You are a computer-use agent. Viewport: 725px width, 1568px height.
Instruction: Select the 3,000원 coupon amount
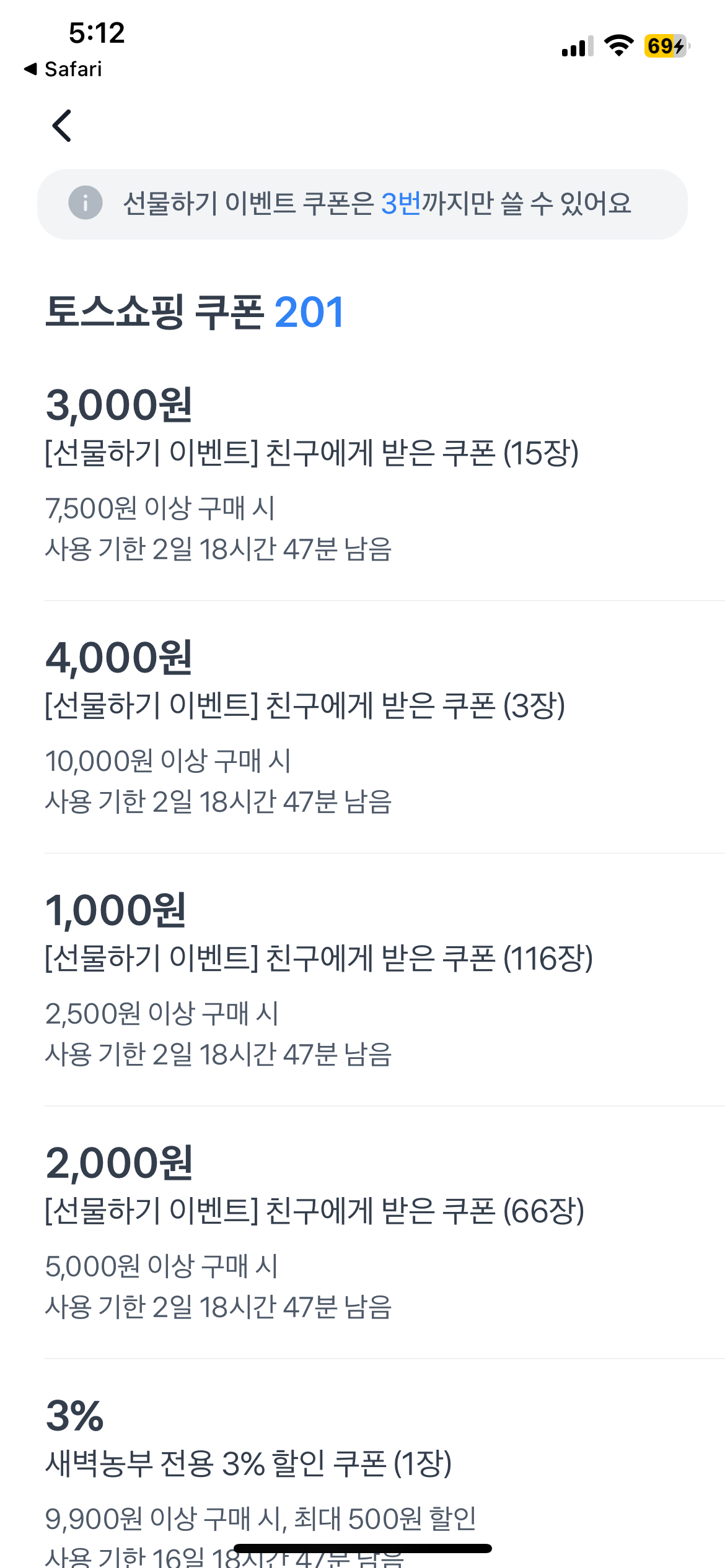(x=119, y=406)
